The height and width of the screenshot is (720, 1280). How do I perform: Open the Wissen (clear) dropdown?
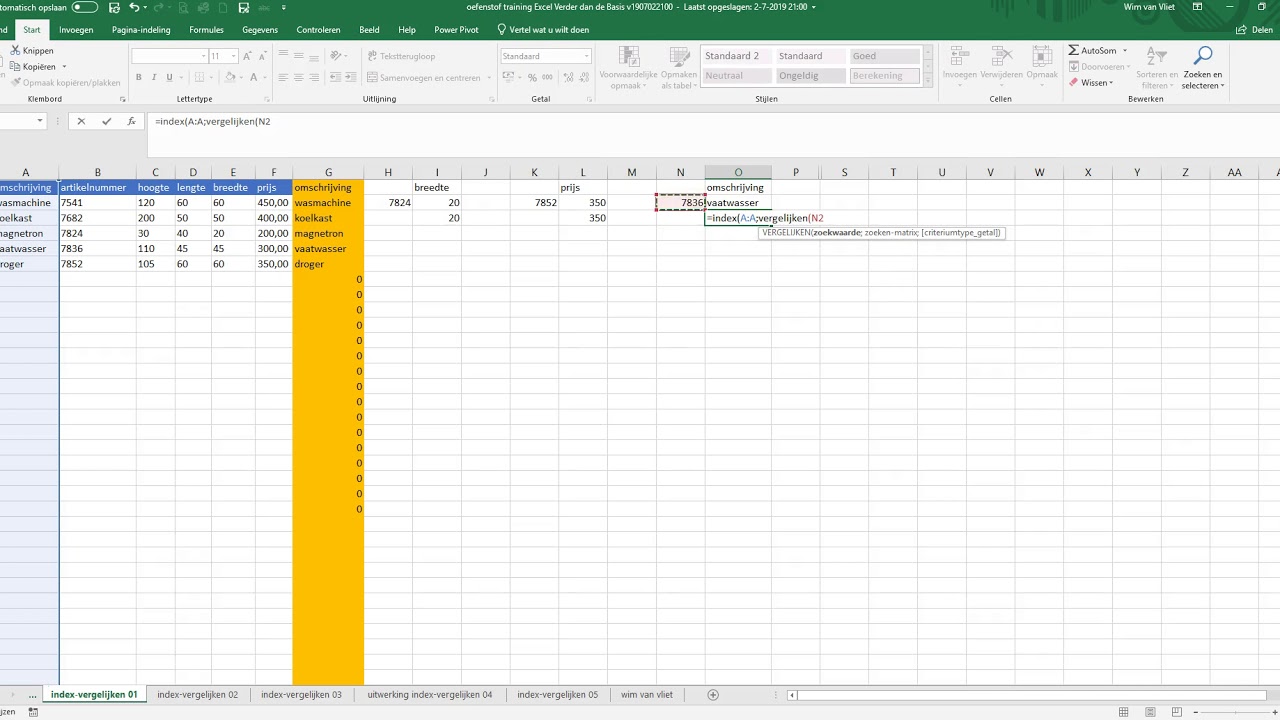click(1092, 83)
